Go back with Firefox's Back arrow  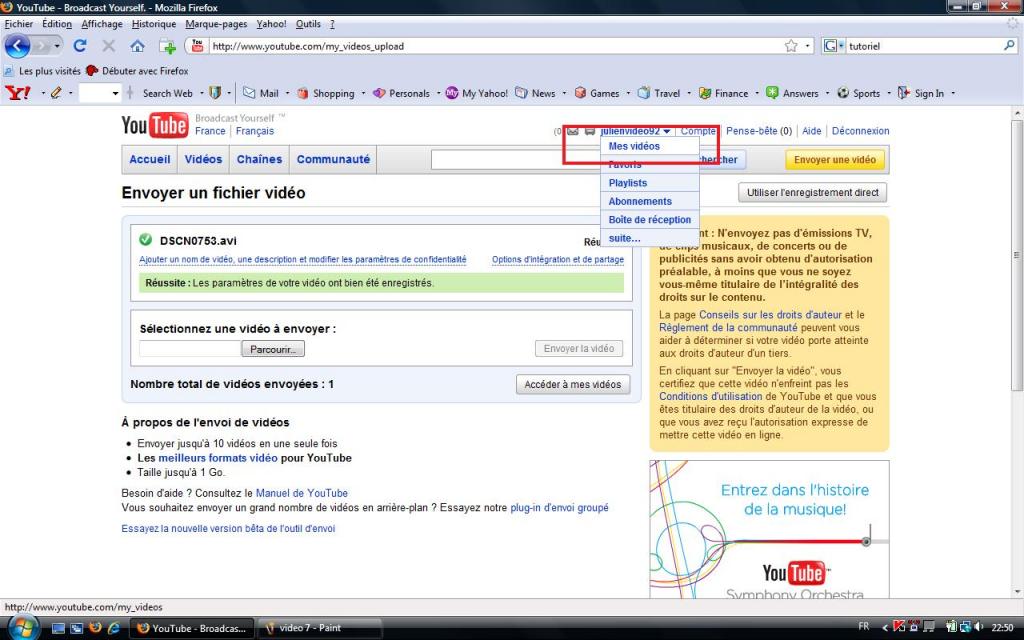click(x=17, y=46)
